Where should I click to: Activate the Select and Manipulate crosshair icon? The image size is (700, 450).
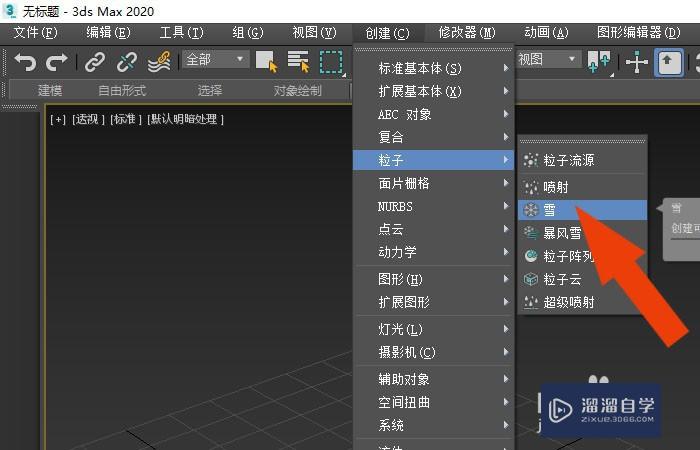click(x=637, y=62)
